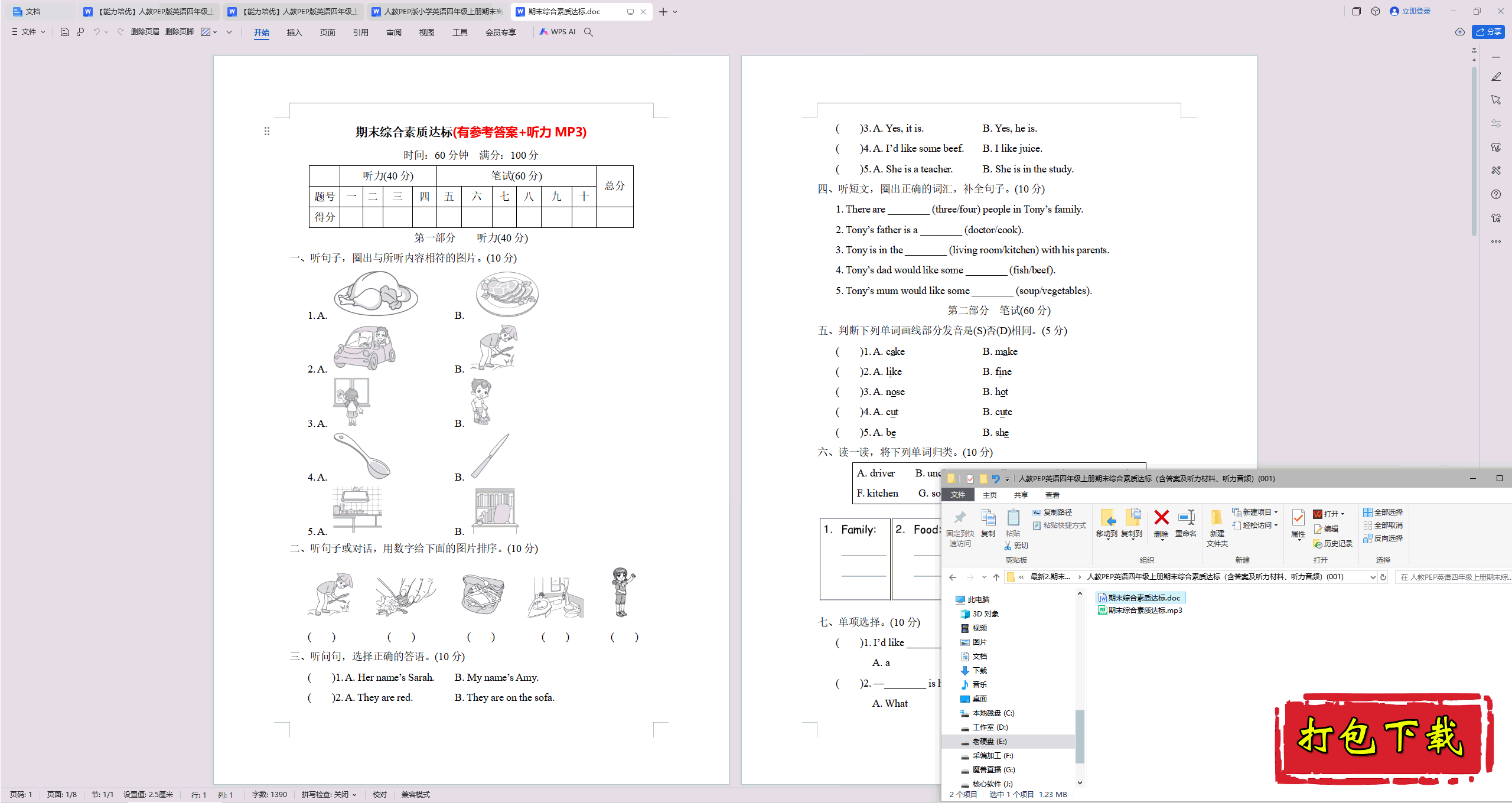Click 删除页脚 button

click(x=180, y=32)
